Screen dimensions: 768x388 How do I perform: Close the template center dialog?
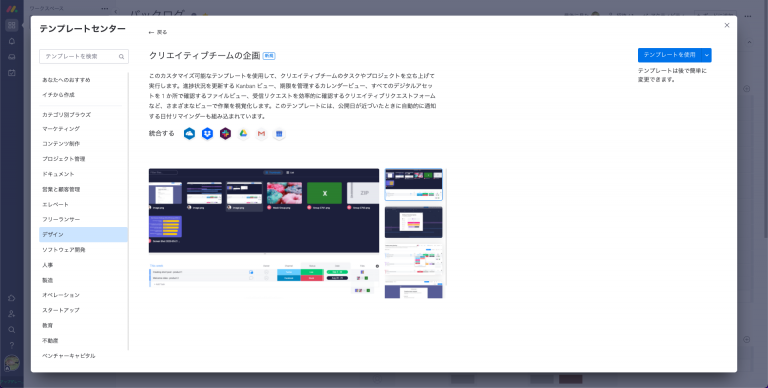727,25
